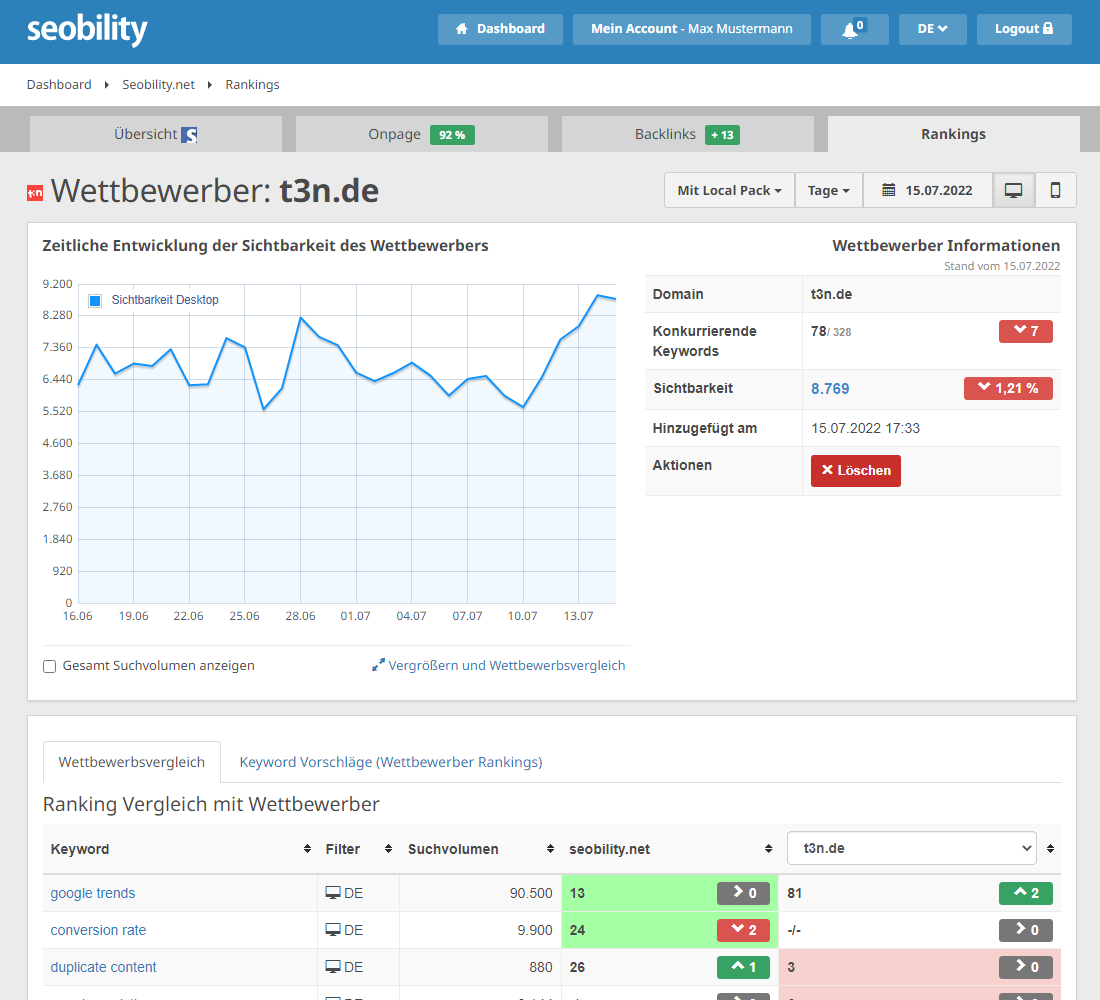
Task: Click the red Löschen button
Action: (856, 471)
